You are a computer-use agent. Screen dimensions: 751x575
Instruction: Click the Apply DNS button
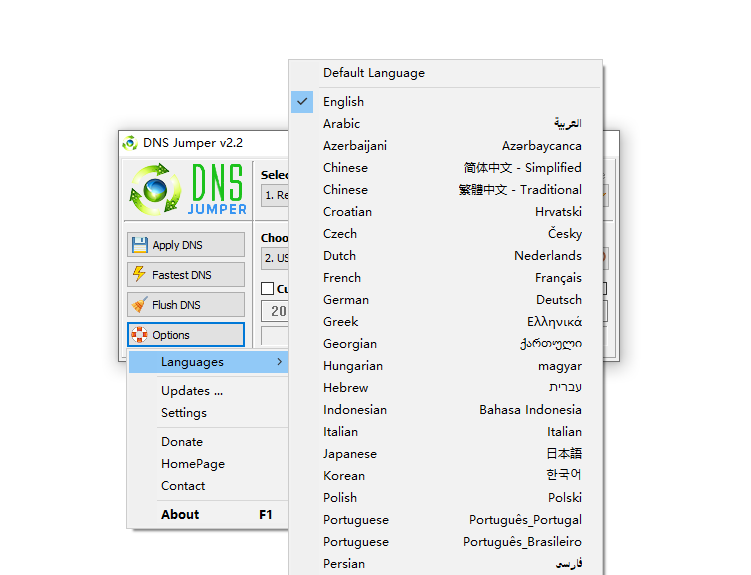tap(186, 245)
